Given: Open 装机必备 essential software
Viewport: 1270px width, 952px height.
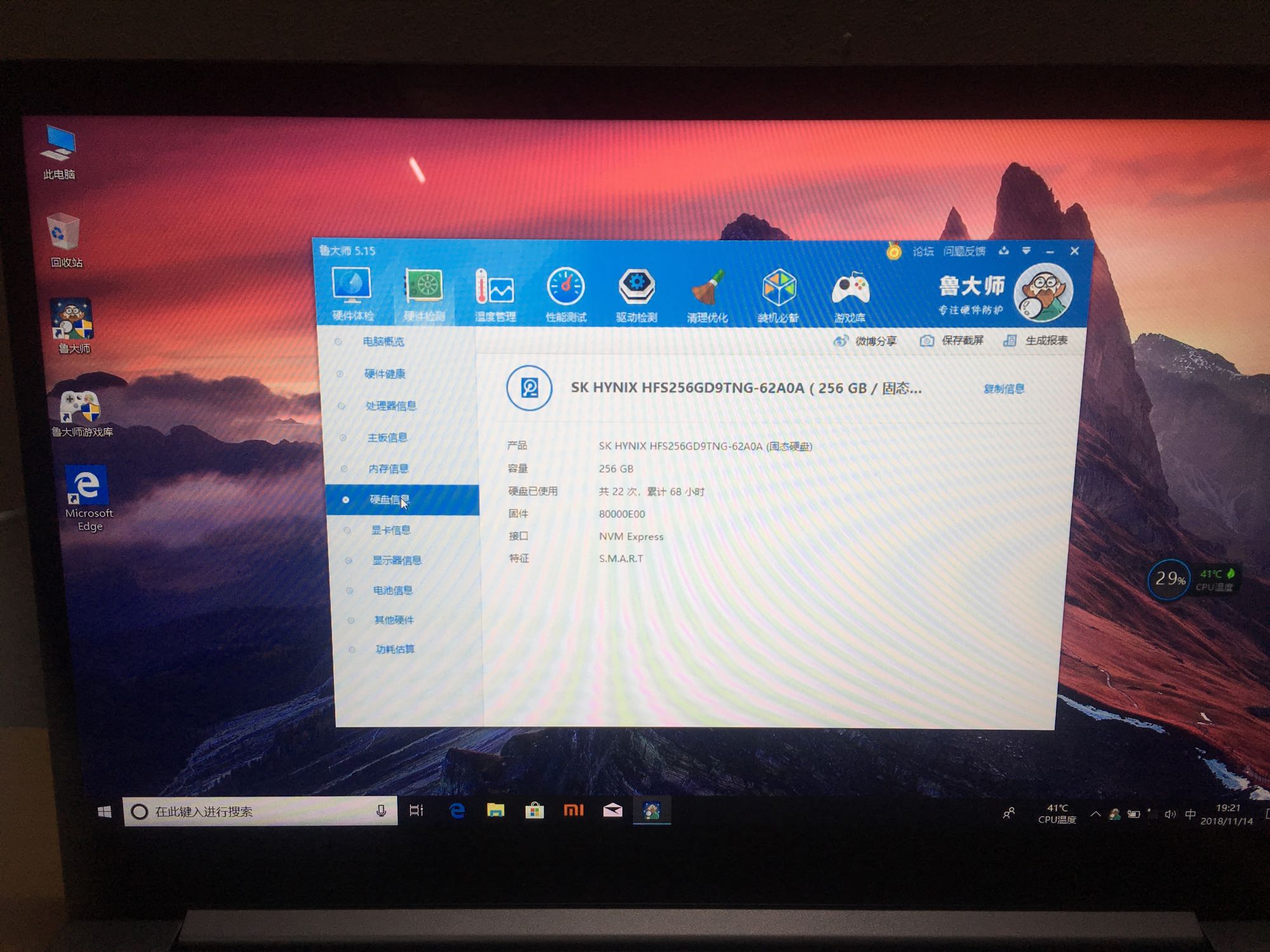Looking at the screenshot, I should coord(778,297).
